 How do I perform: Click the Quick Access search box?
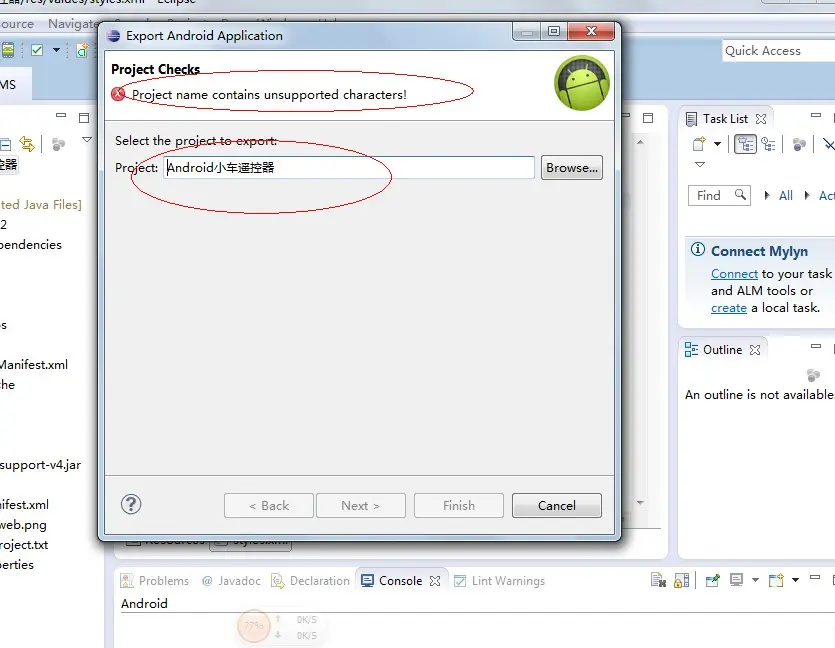(779, 51)
